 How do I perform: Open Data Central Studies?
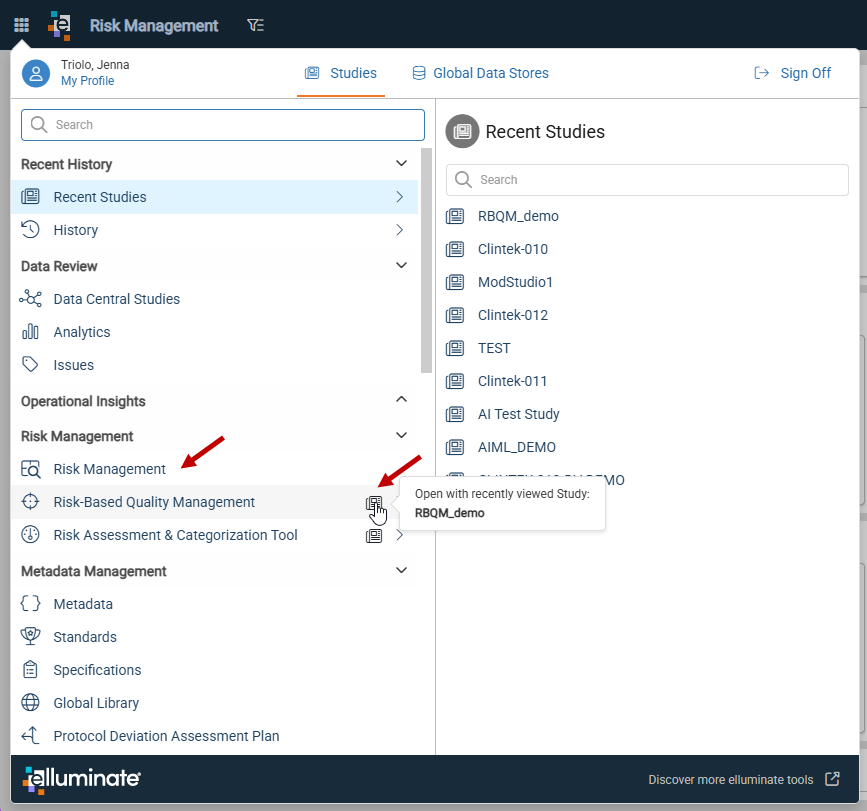(x=116, y=299)
